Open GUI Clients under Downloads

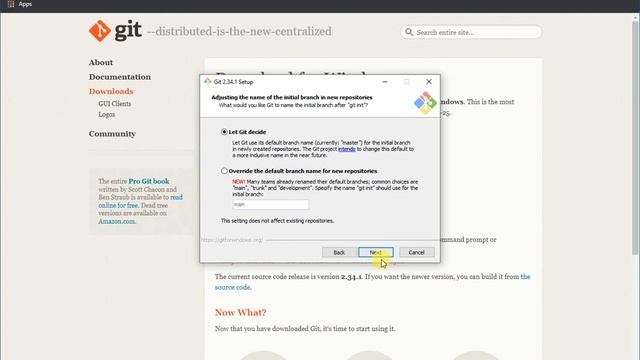point(115,104)
